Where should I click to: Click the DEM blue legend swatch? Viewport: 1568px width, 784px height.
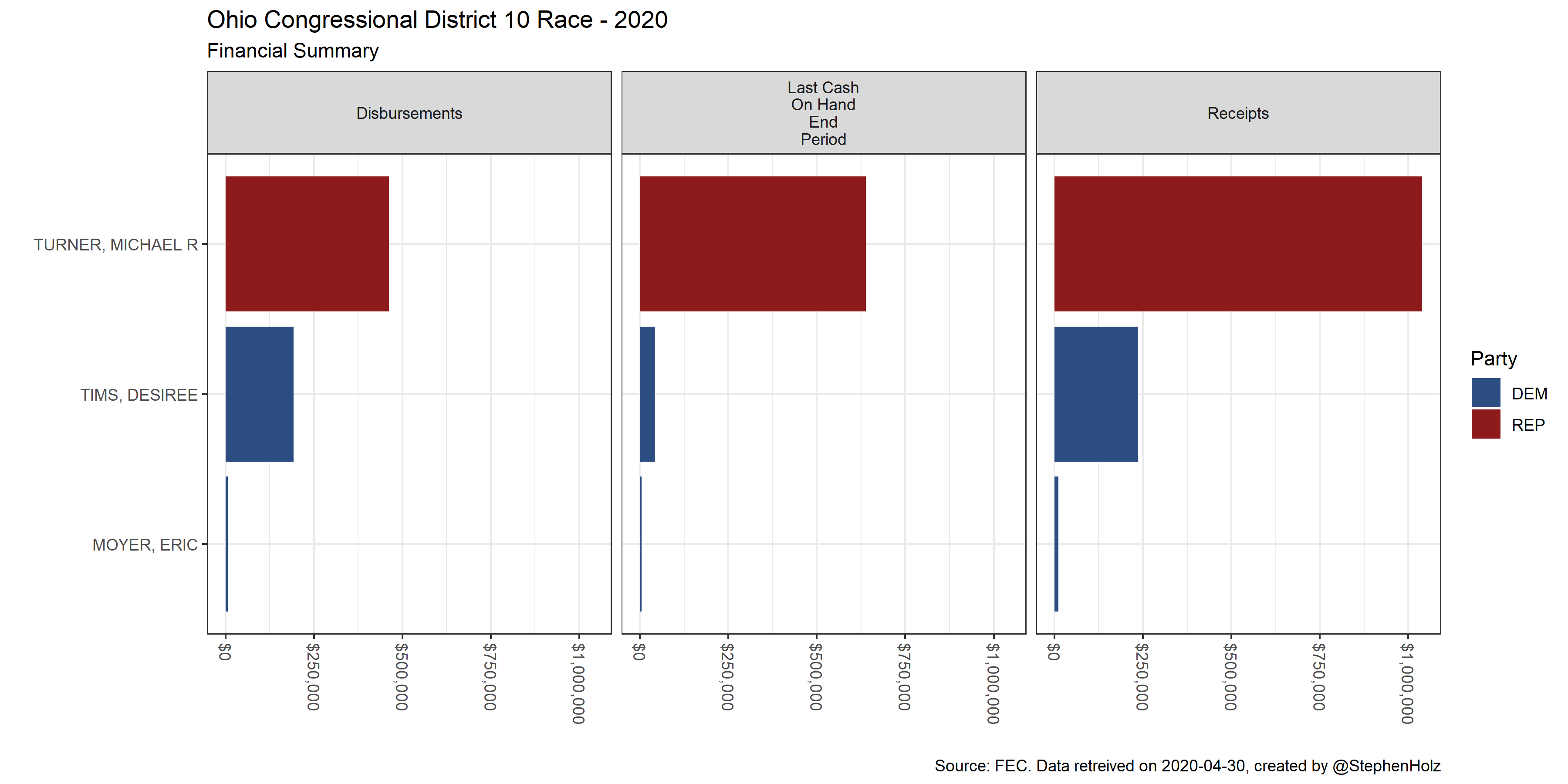tap(1485, 393)
